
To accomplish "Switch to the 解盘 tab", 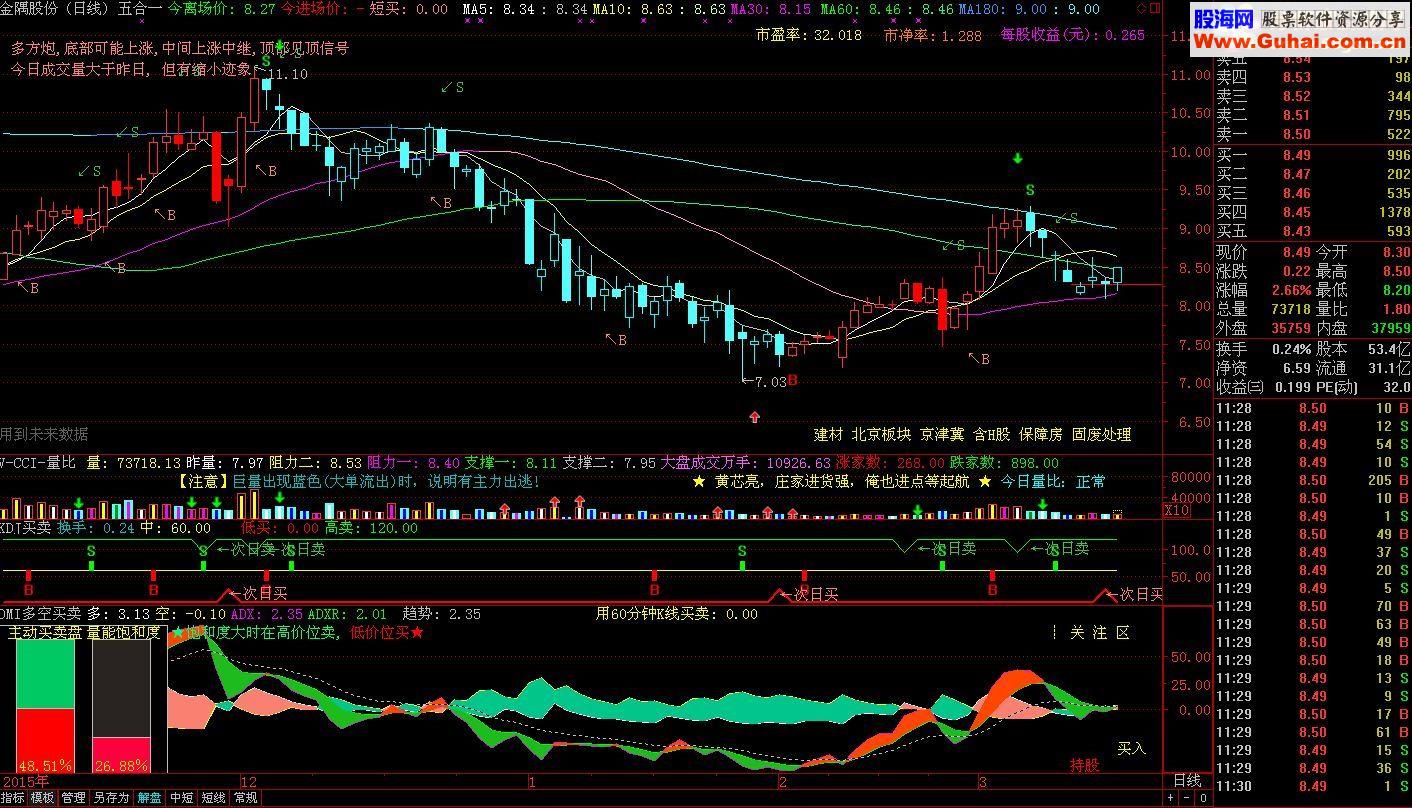I will [x=149, y=798].
